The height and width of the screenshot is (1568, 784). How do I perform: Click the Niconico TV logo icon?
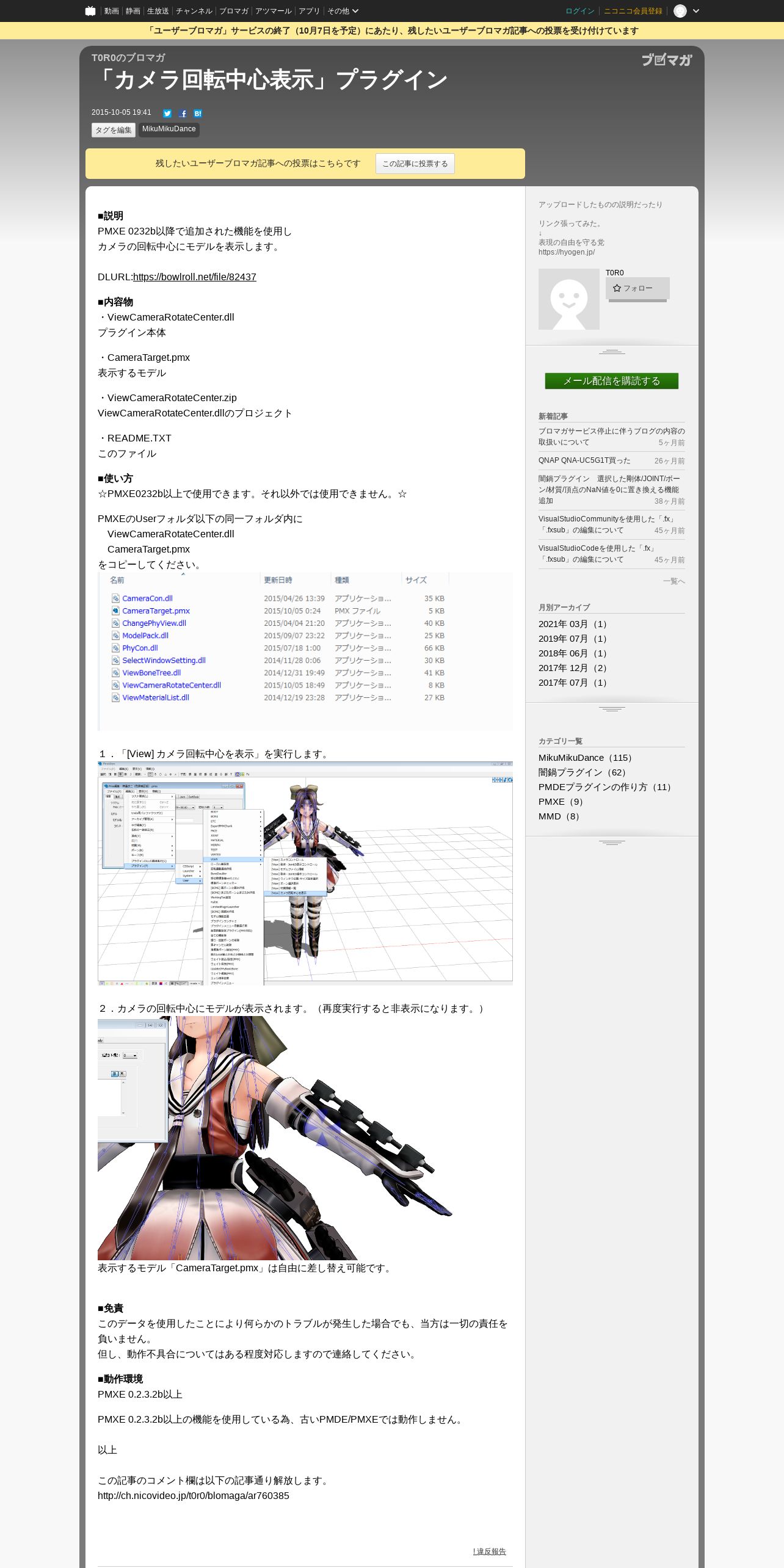[90, 11]
